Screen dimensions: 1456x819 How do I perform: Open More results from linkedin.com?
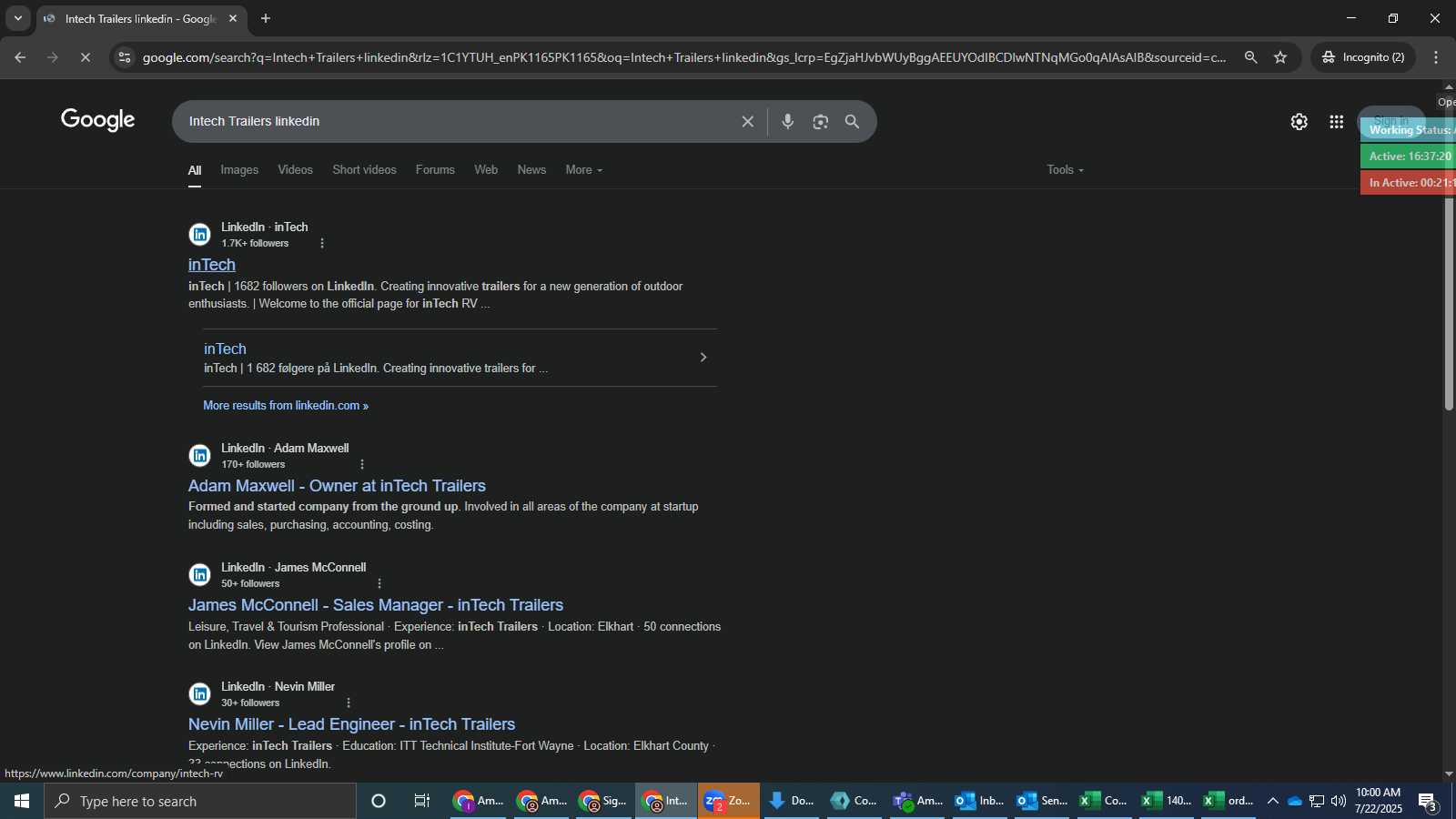tap(286, 406)
